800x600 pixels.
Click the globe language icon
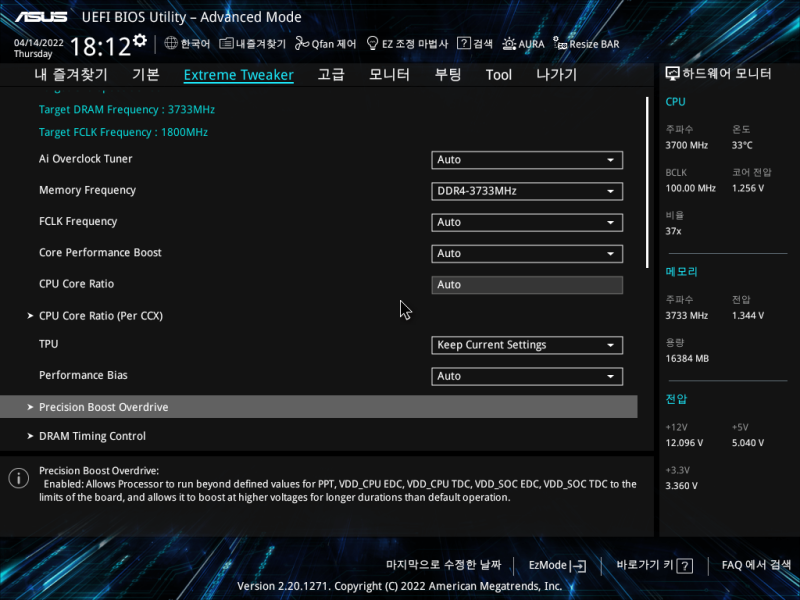tap(171, 43)
